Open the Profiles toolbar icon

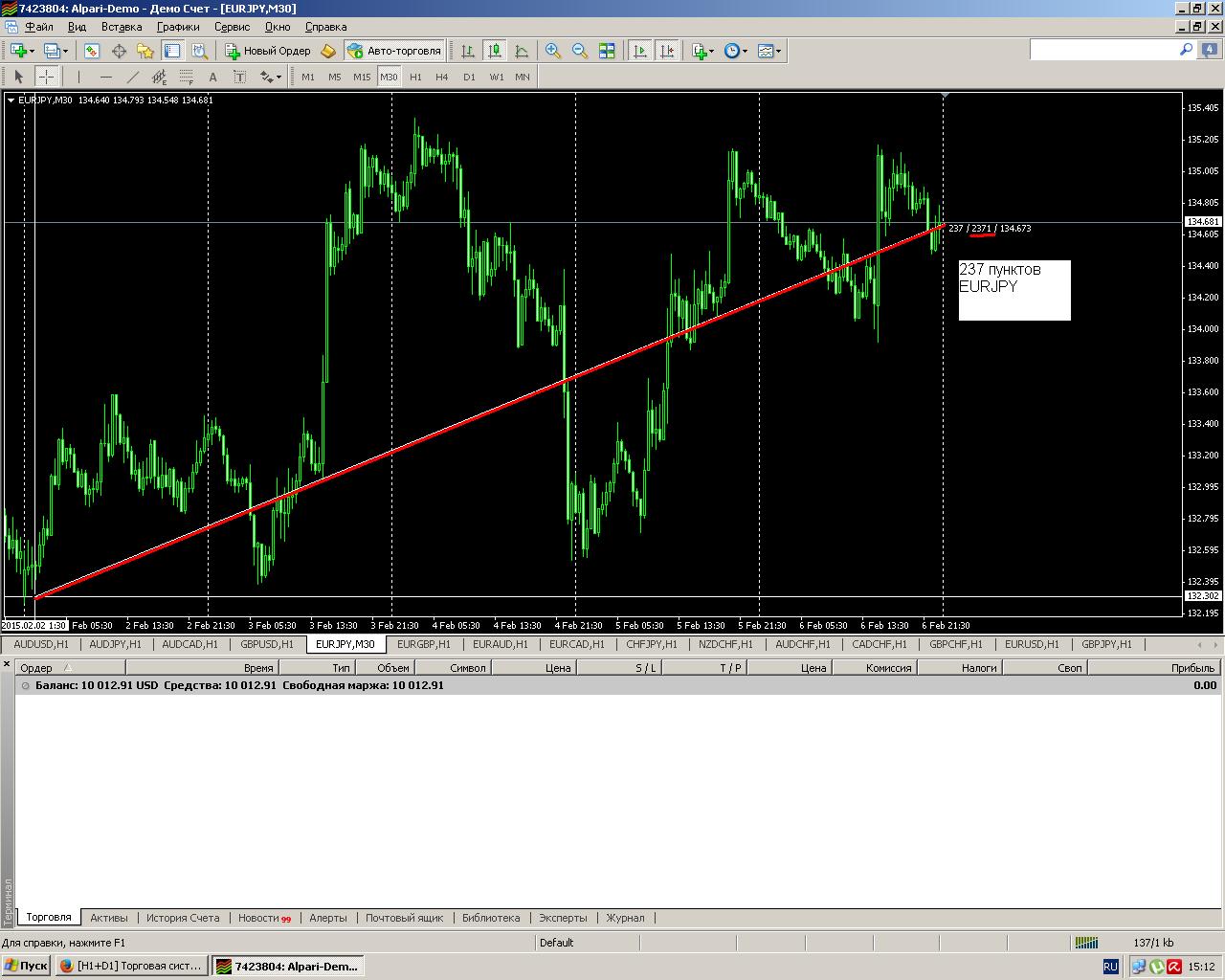coord(52,51)
